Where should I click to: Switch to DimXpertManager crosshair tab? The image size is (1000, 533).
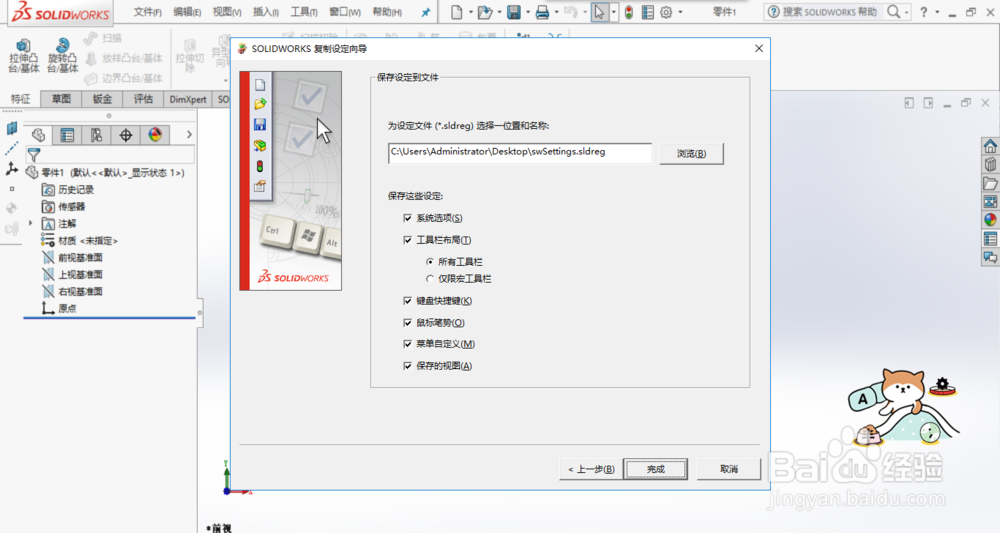coord(126,135)
